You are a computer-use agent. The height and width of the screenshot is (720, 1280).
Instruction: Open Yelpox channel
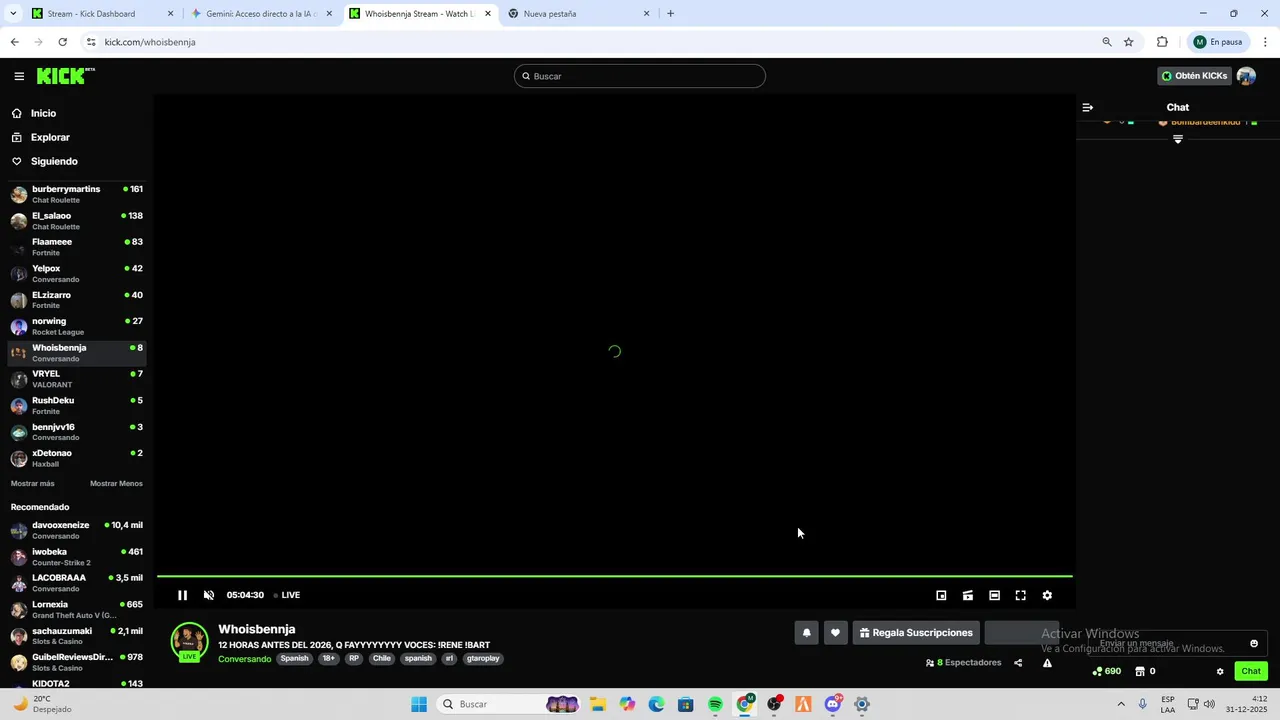76,274
